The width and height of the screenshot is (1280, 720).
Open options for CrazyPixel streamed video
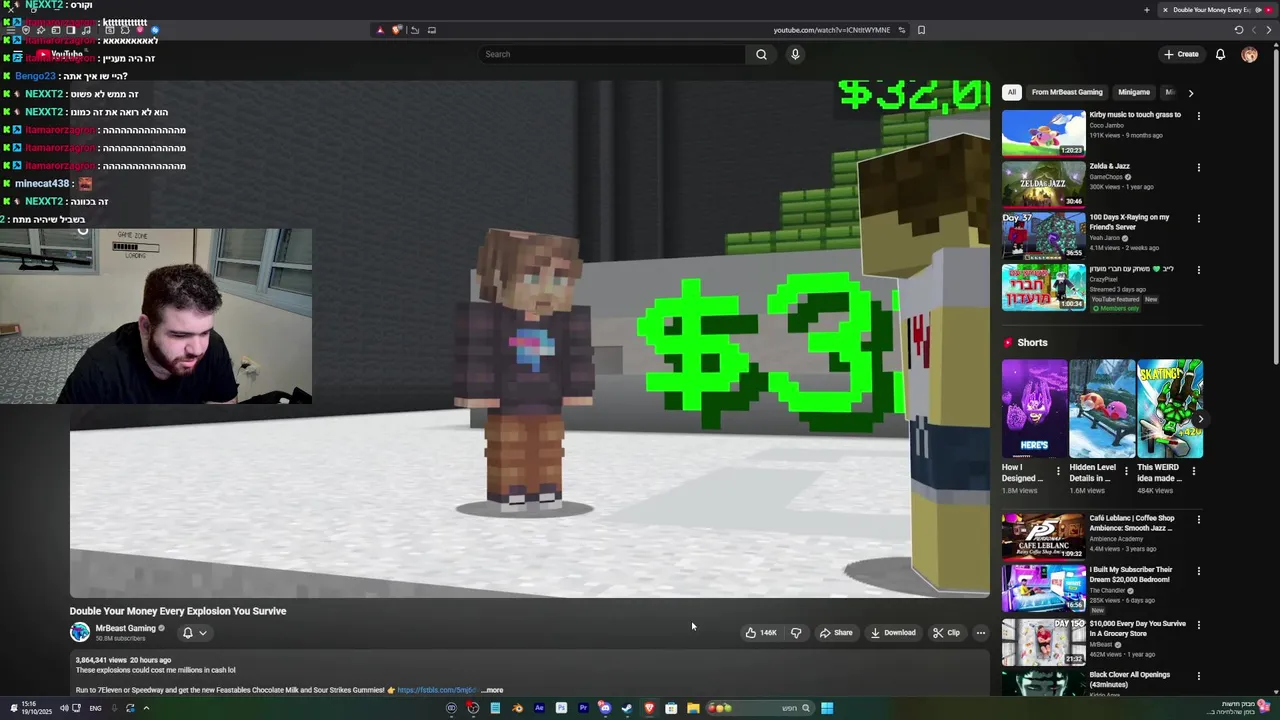point(1198,269)
